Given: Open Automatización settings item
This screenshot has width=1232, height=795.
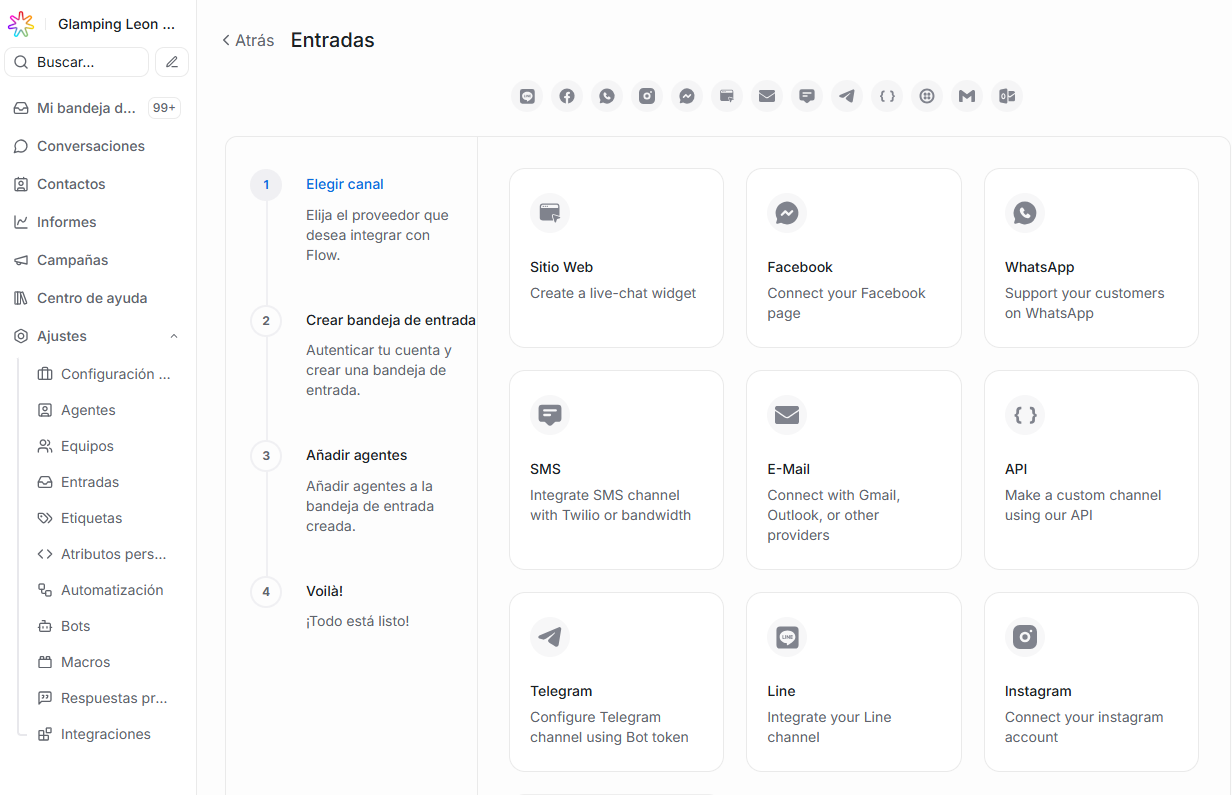Looking at the screenshot, I should coord(111,590).
